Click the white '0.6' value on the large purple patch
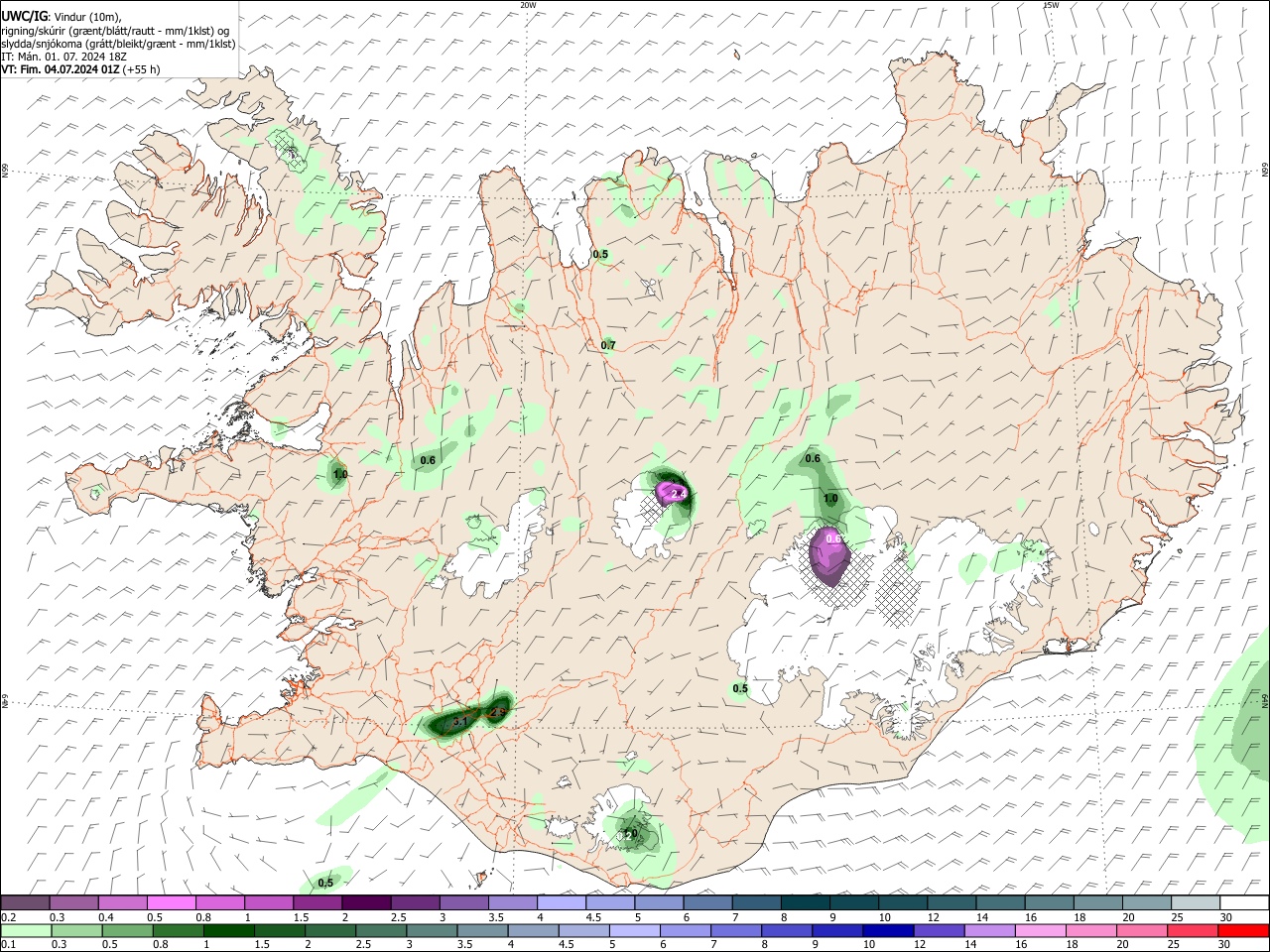Image resolution: width=1270 pixels, height=952 pixels. click(x=833, y=538)
